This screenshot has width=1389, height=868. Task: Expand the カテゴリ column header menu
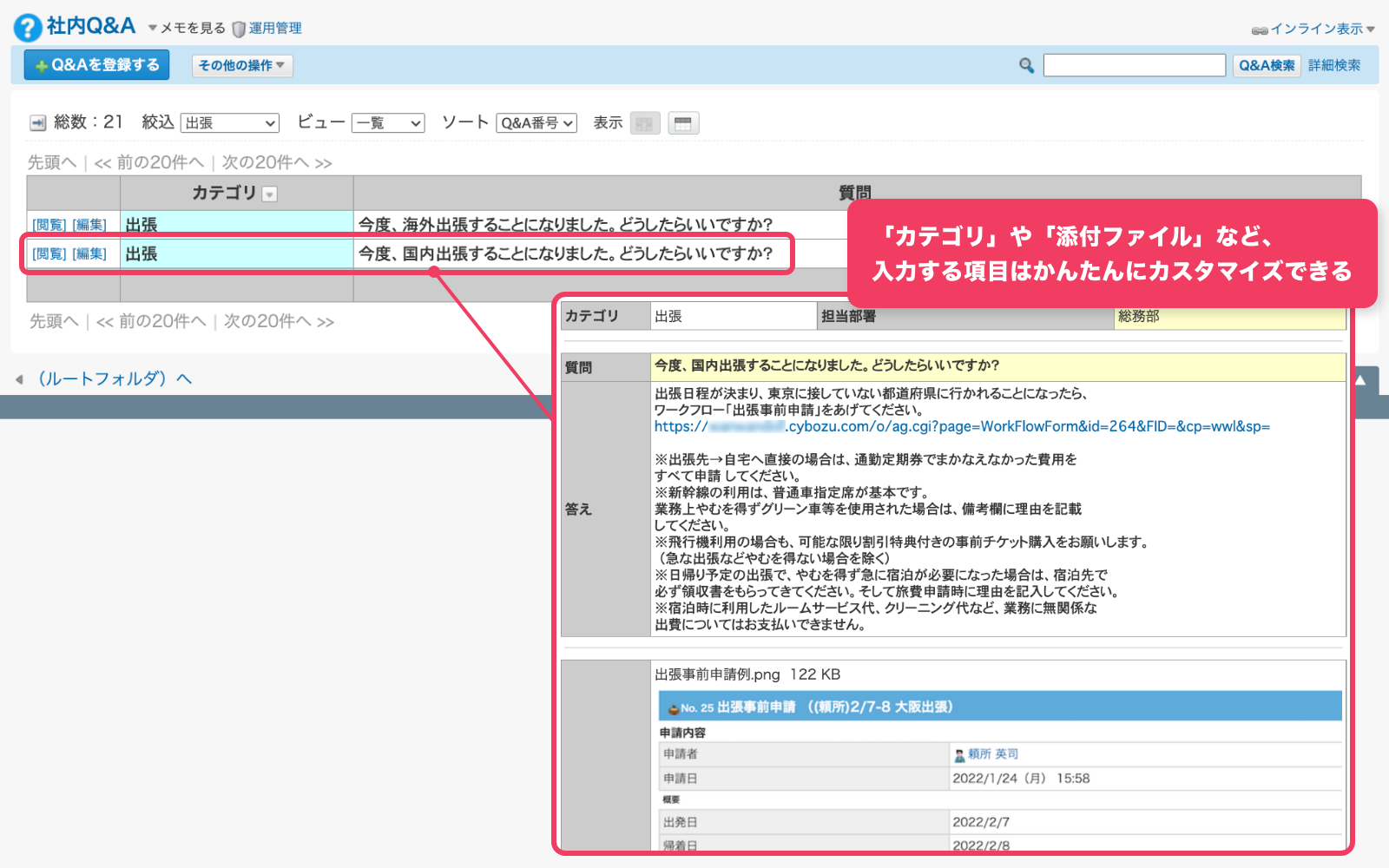pos(270,194)
